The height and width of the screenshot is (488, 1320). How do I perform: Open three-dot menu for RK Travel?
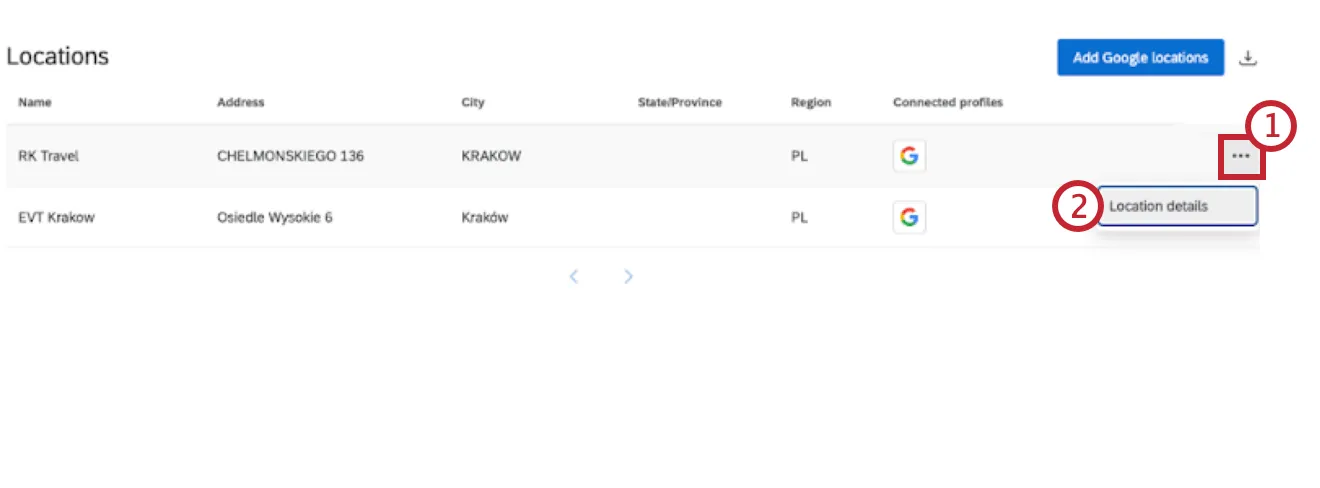click(1241, 157)
